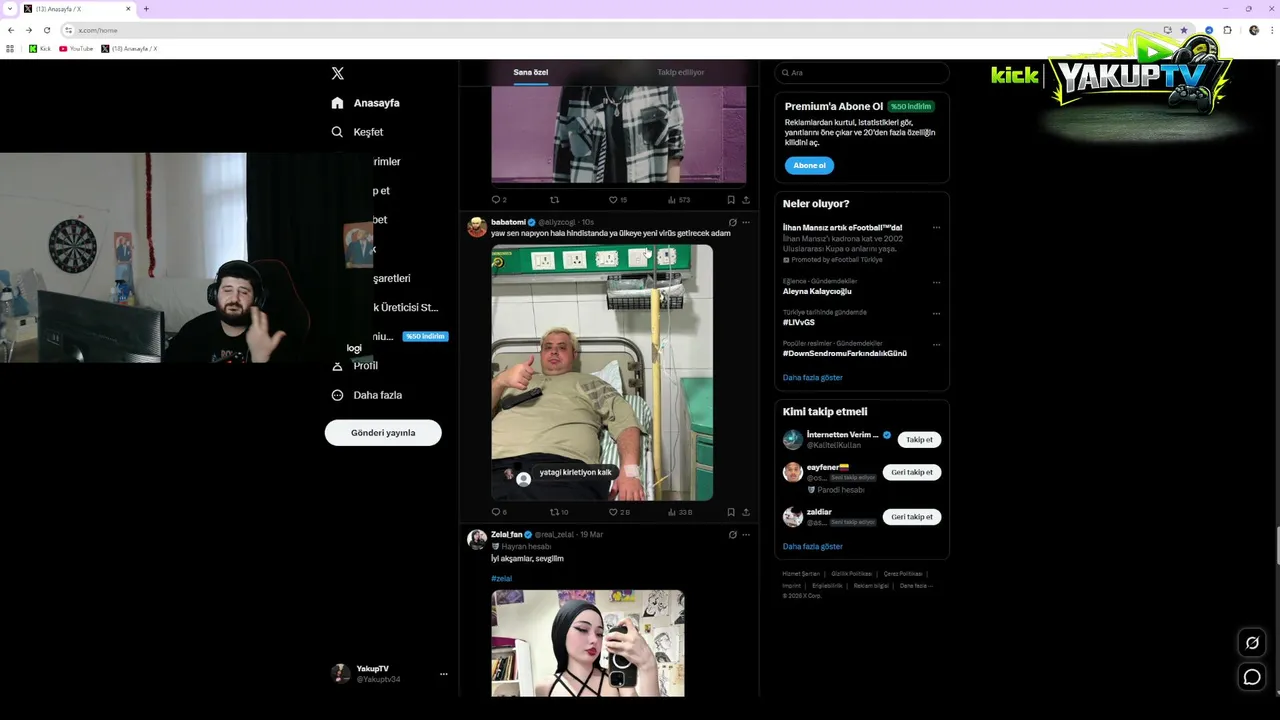Open the more menu on babatomi's post
The image size is (1280, 720).
pyautogui.click(x=746, y=222)
